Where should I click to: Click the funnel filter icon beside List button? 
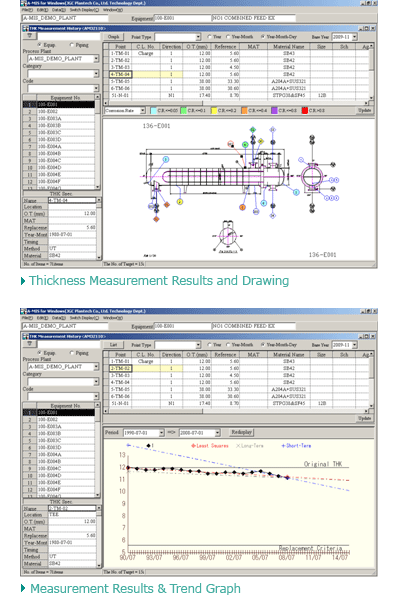coord(30,344)
